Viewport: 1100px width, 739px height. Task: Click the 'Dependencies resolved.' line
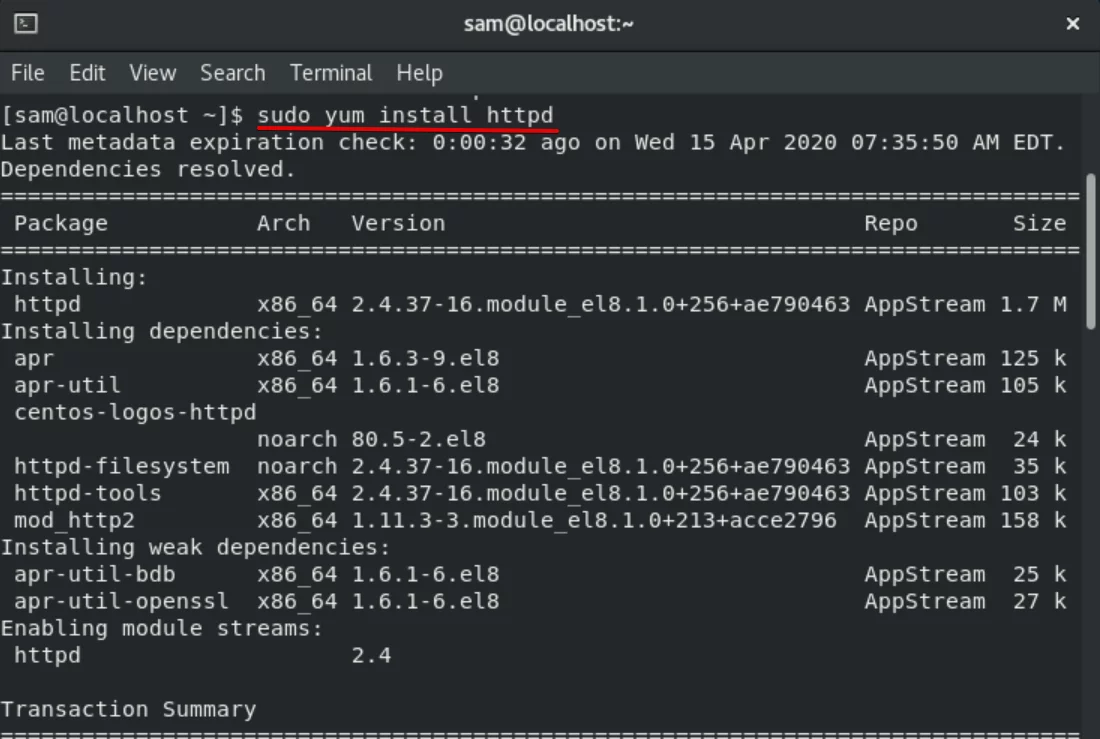(x=148, y=169)
